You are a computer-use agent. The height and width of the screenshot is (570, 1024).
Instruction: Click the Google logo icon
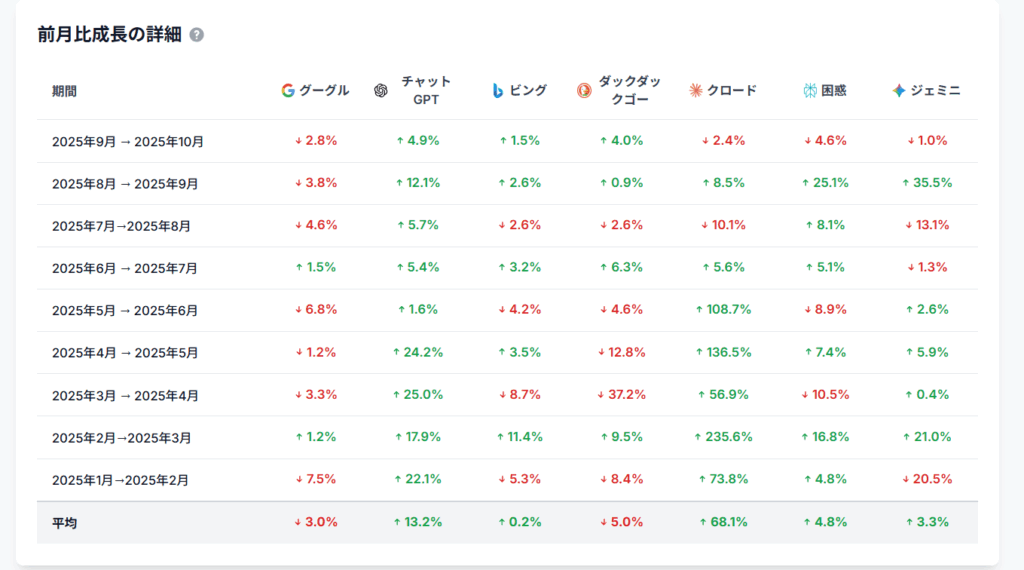tap(288, 90)
